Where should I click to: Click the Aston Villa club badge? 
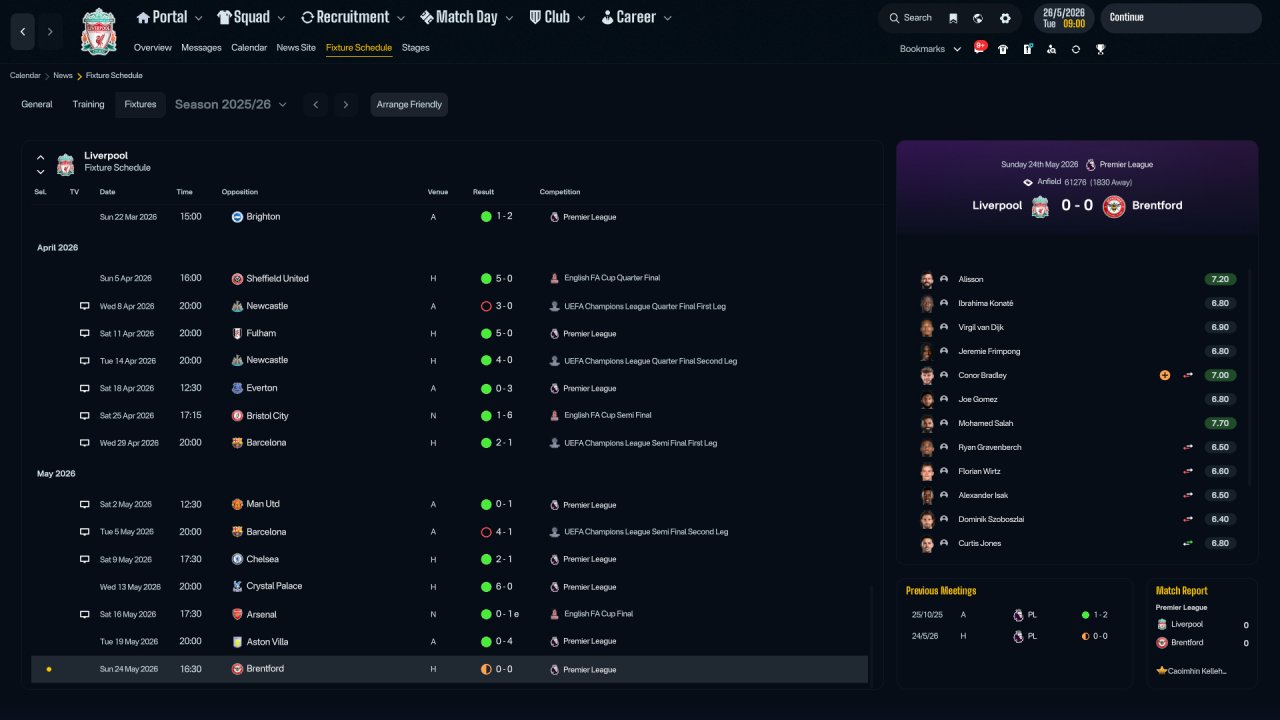pyautogui.click(x=238, y=641)
